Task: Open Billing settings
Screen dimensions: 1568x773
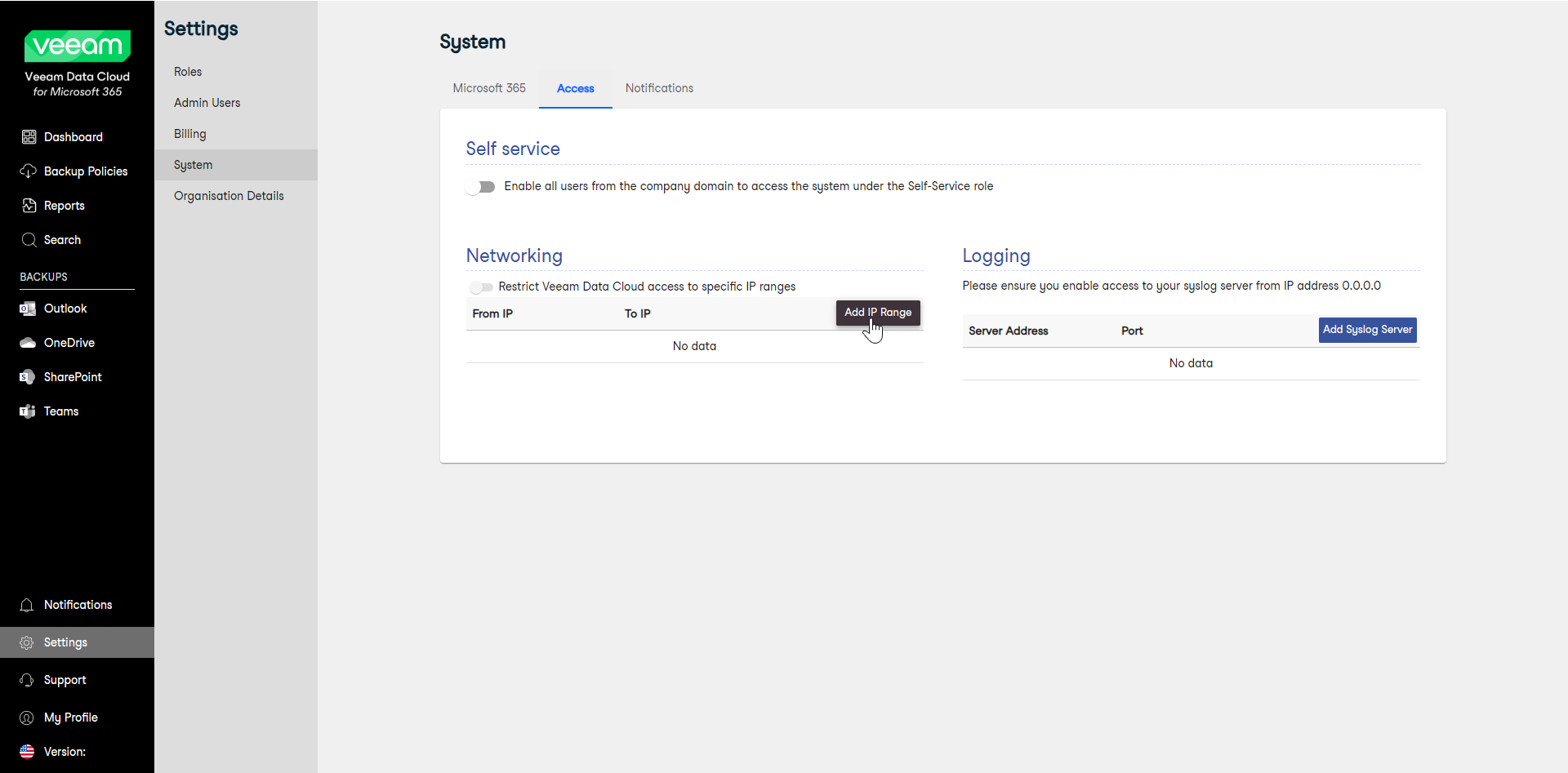Action: point(236,134)
